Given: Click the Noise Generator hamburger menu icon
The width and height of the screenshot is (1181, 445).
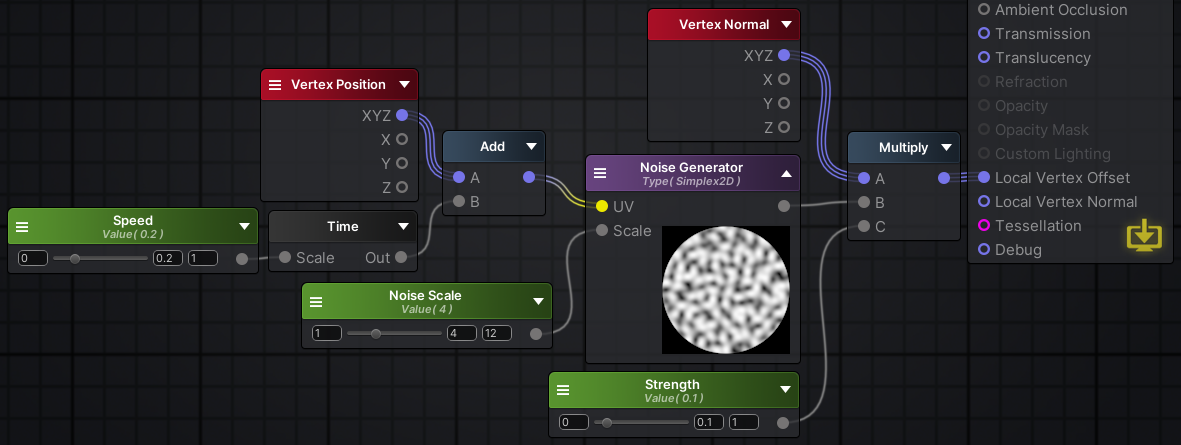Looking at the screenshot, I should point(600,173).
